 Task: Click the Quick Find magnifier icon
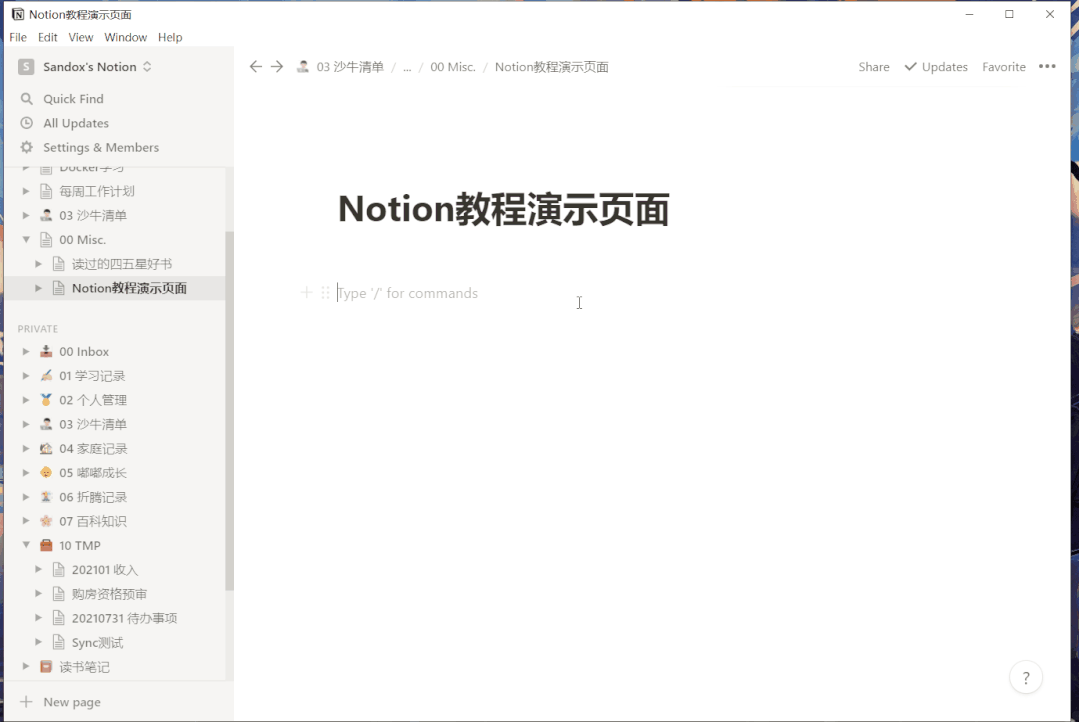tap(27, 99)
